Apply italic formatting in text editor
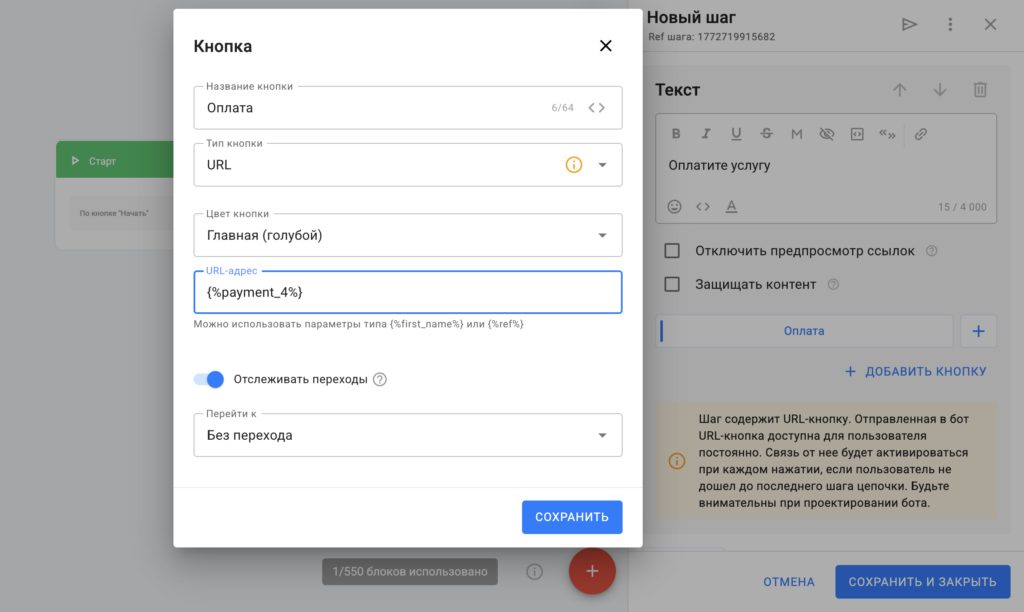 click(x=706, y=134)
